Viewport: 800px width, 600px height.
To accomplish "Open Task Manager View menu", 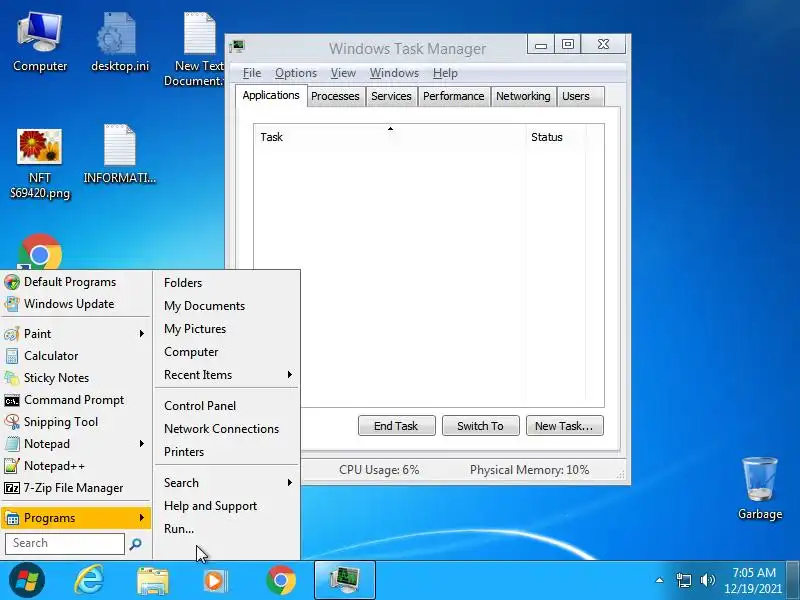I will 343,73.
